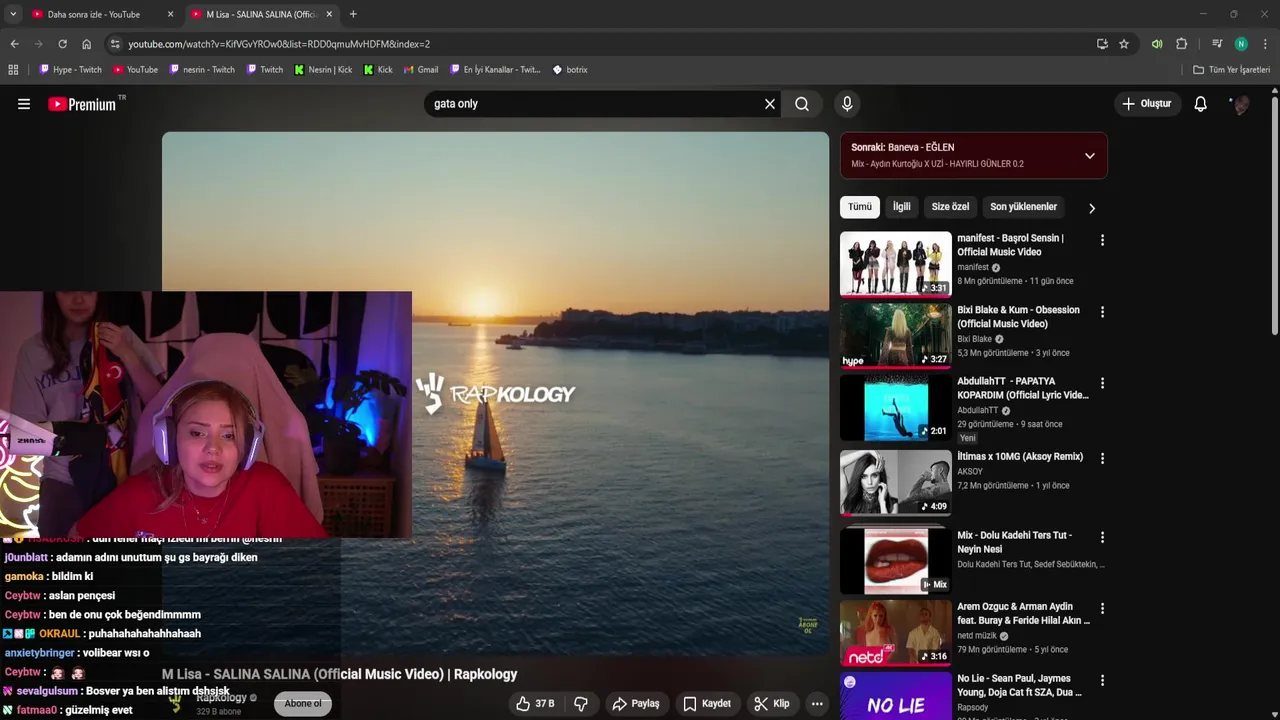Go back with browser back arrow
The height and width of the screenshot is (720, 1280).
tap(14, 44)
